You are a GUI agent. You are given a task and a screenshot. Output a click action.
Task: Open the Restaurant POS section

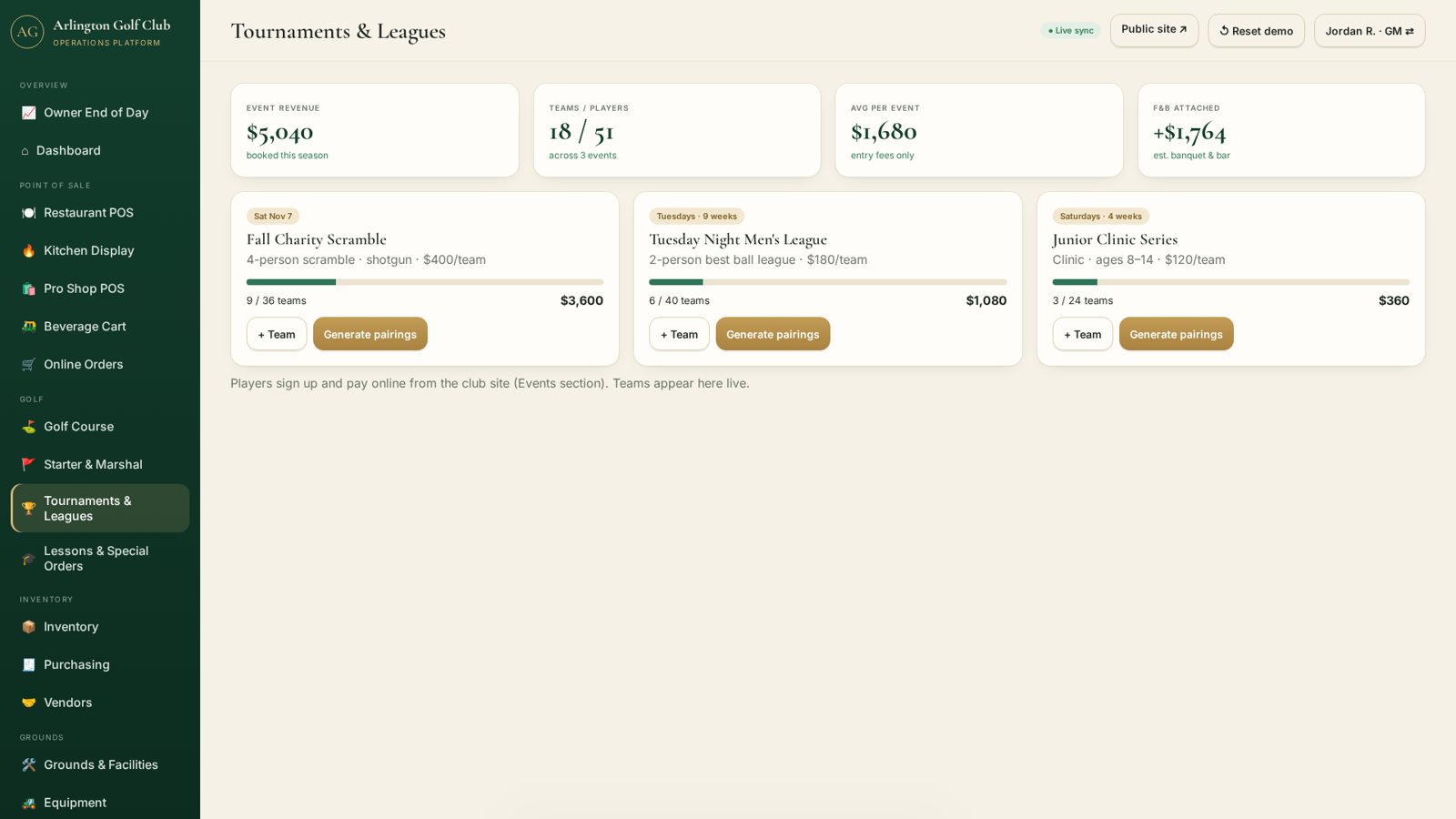pos(100,213)
